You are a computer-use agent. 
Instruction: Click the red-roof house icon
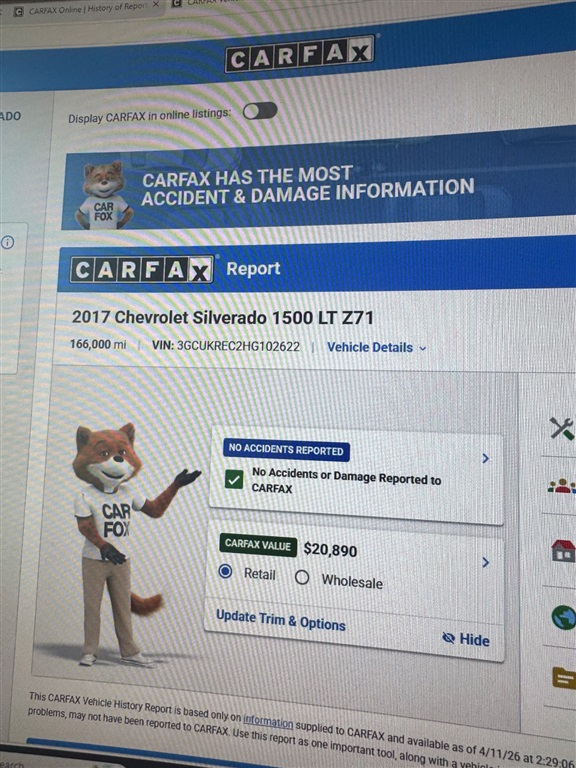point(563,550)
